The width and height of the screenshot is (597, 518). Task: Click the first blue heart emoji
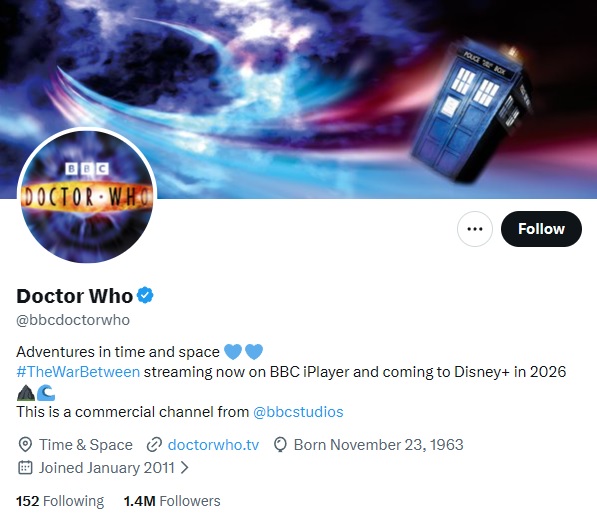tap(233, 351)
